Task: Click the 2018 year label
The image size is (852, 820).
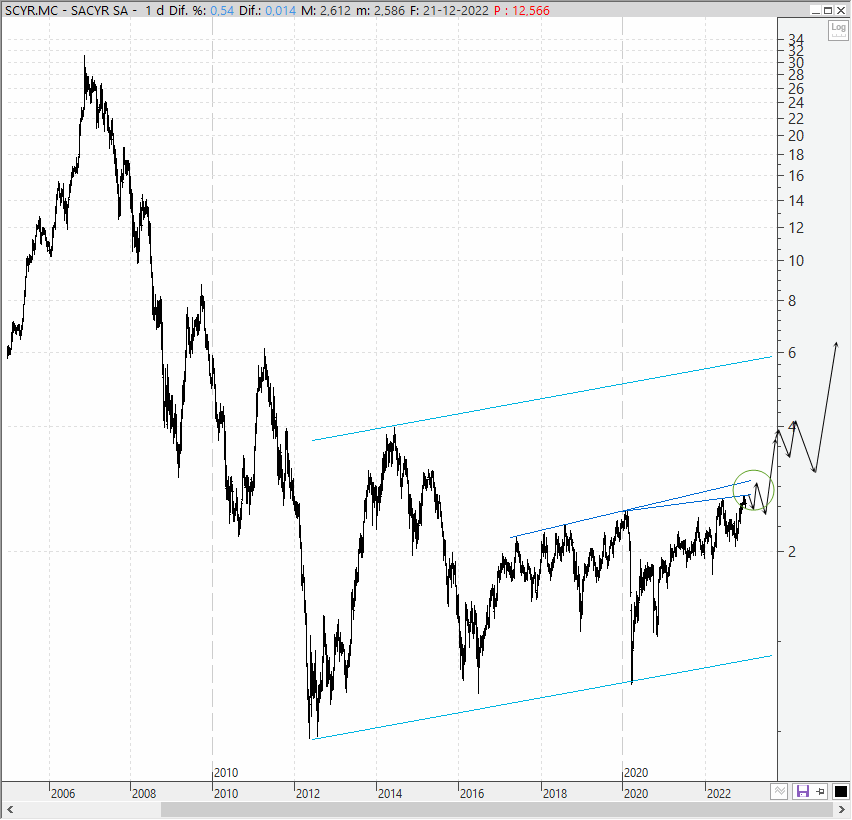Action: click(554, 793)
